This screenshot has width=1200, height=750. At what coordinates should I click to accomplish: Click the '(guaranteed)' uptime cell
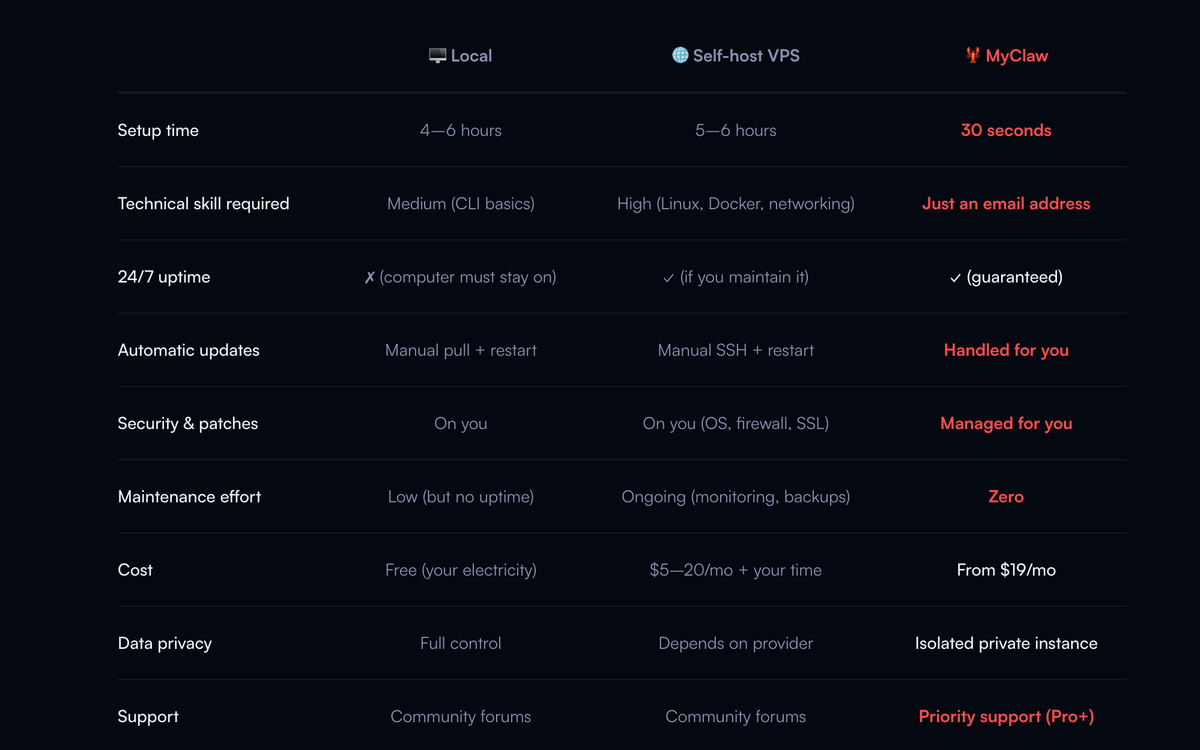[1006, 277]
